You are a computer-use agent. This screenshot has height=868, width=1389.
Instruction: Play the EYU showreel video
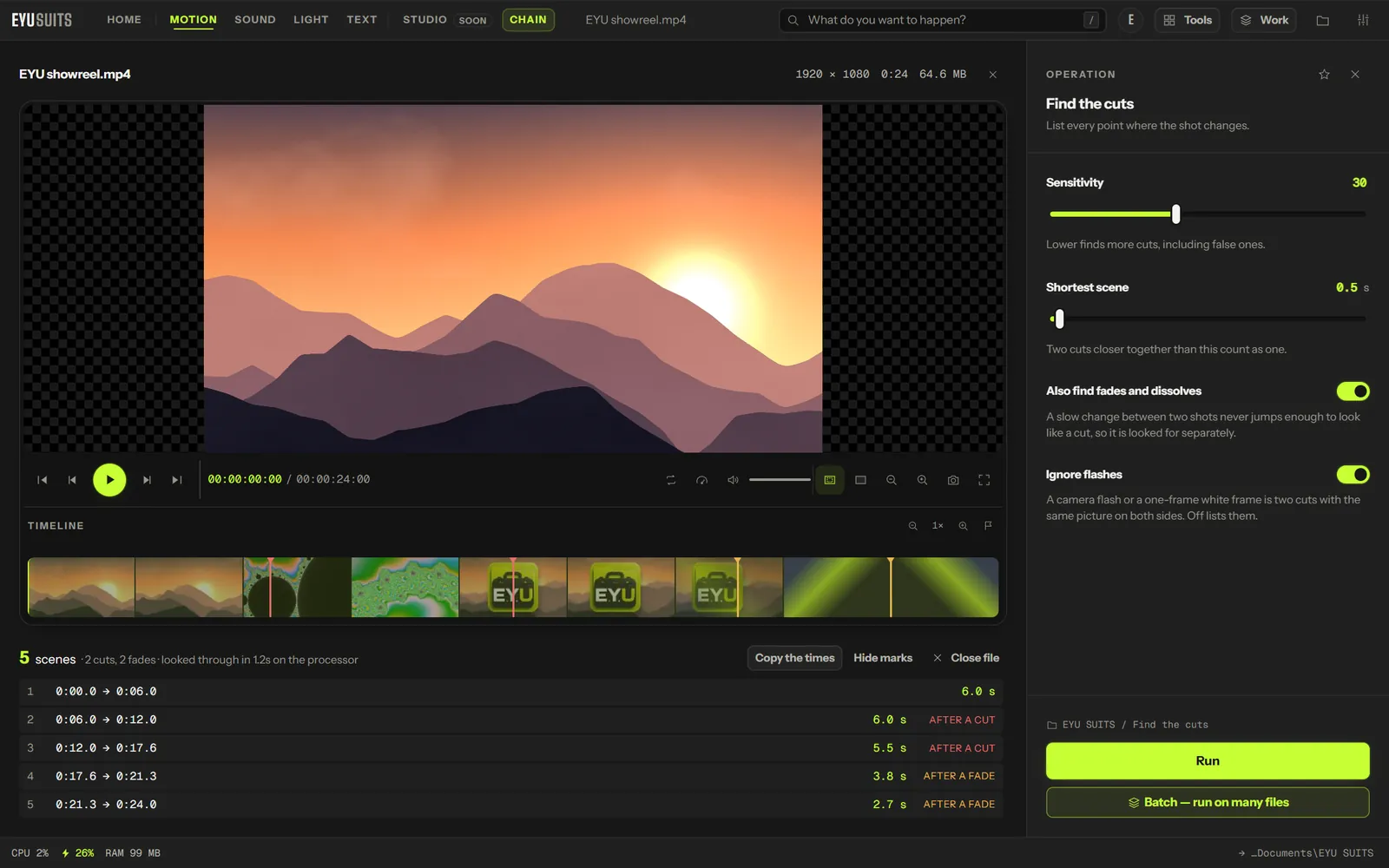click(x=109, y=480)
